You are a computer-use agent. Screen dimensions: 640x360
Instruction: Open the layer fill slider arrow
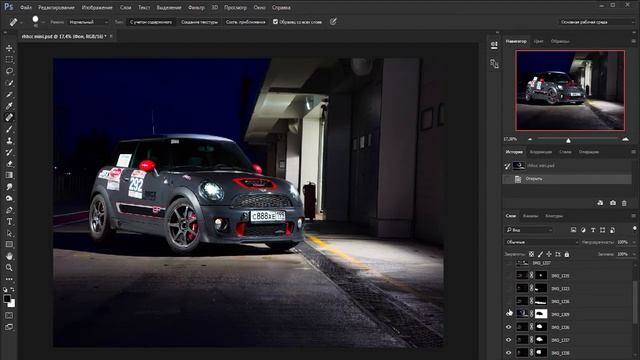pyautogui.click(x=634, y=254)
